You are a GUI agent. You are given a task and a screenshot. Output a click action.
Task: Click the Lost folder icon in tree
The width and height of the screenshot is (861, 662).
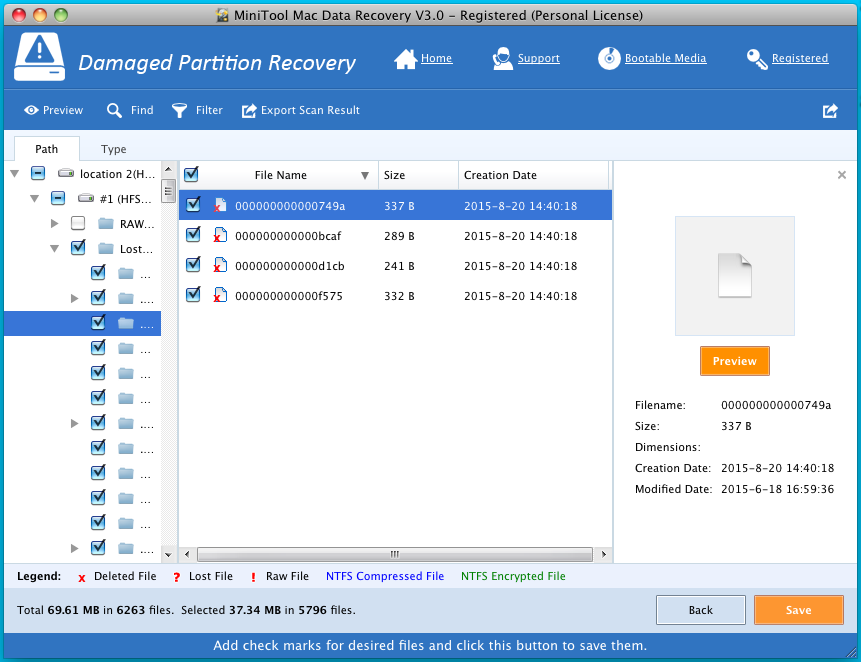(105, 249)
